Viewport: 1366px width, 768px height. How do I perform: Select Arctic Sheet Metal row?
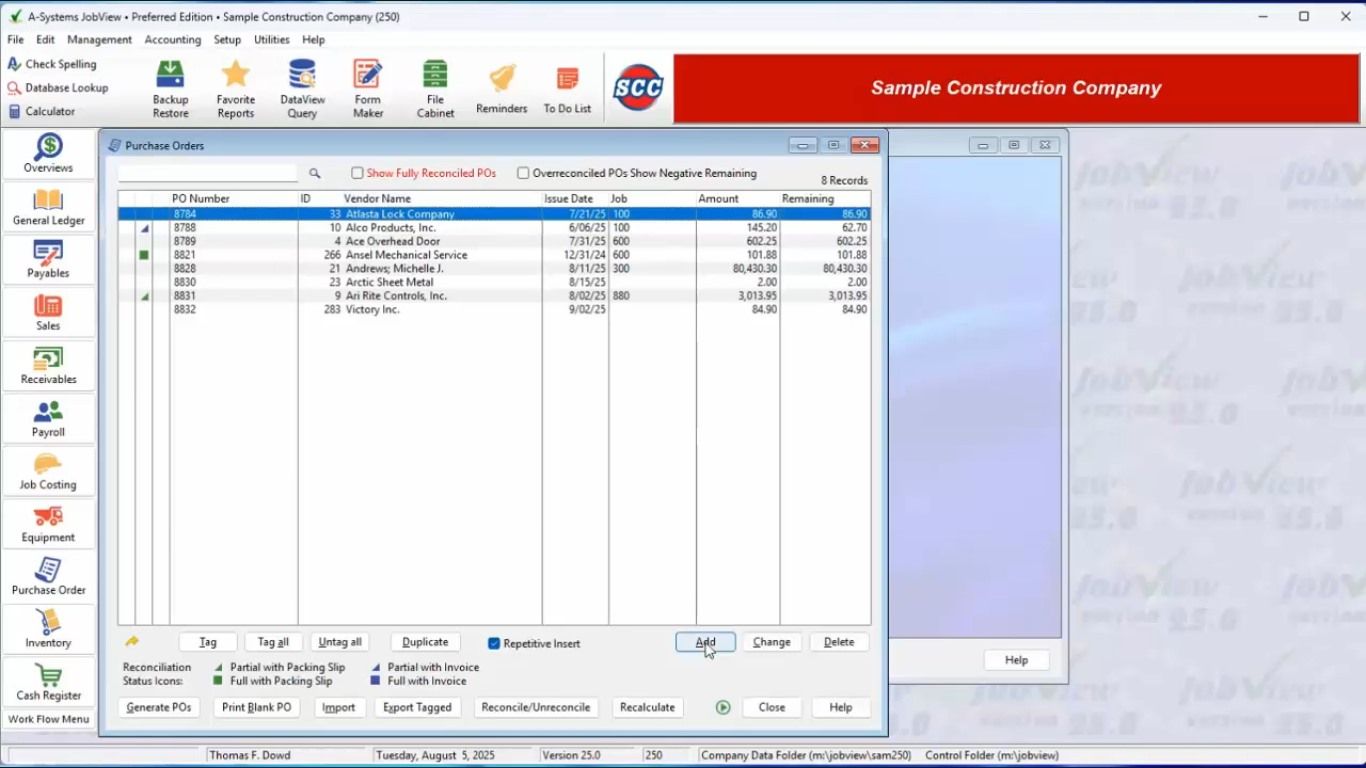click(494, 282)
